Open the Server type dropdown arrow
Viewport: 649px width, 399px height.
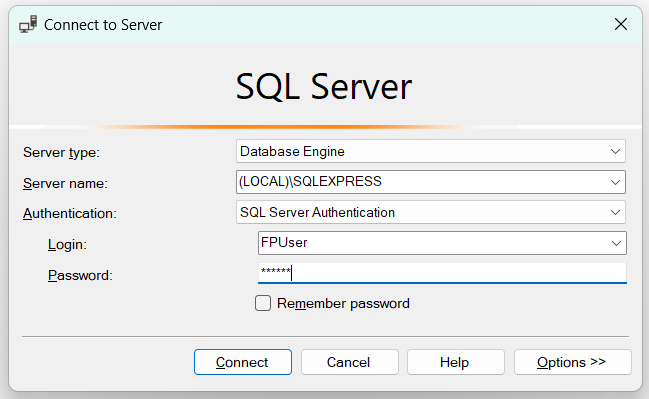[x=615, y=151]
